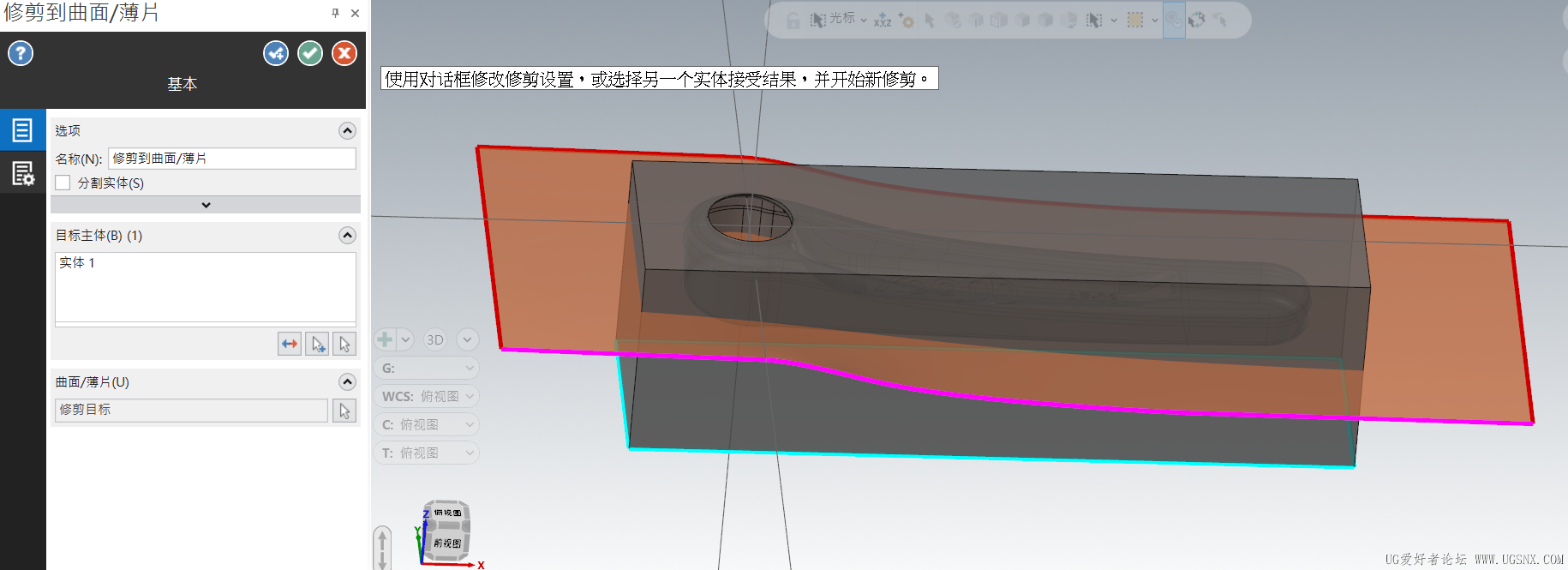1568x570 pixels.
Task: Click the XYZ point coordinate icon
Action: pos(883,20)
